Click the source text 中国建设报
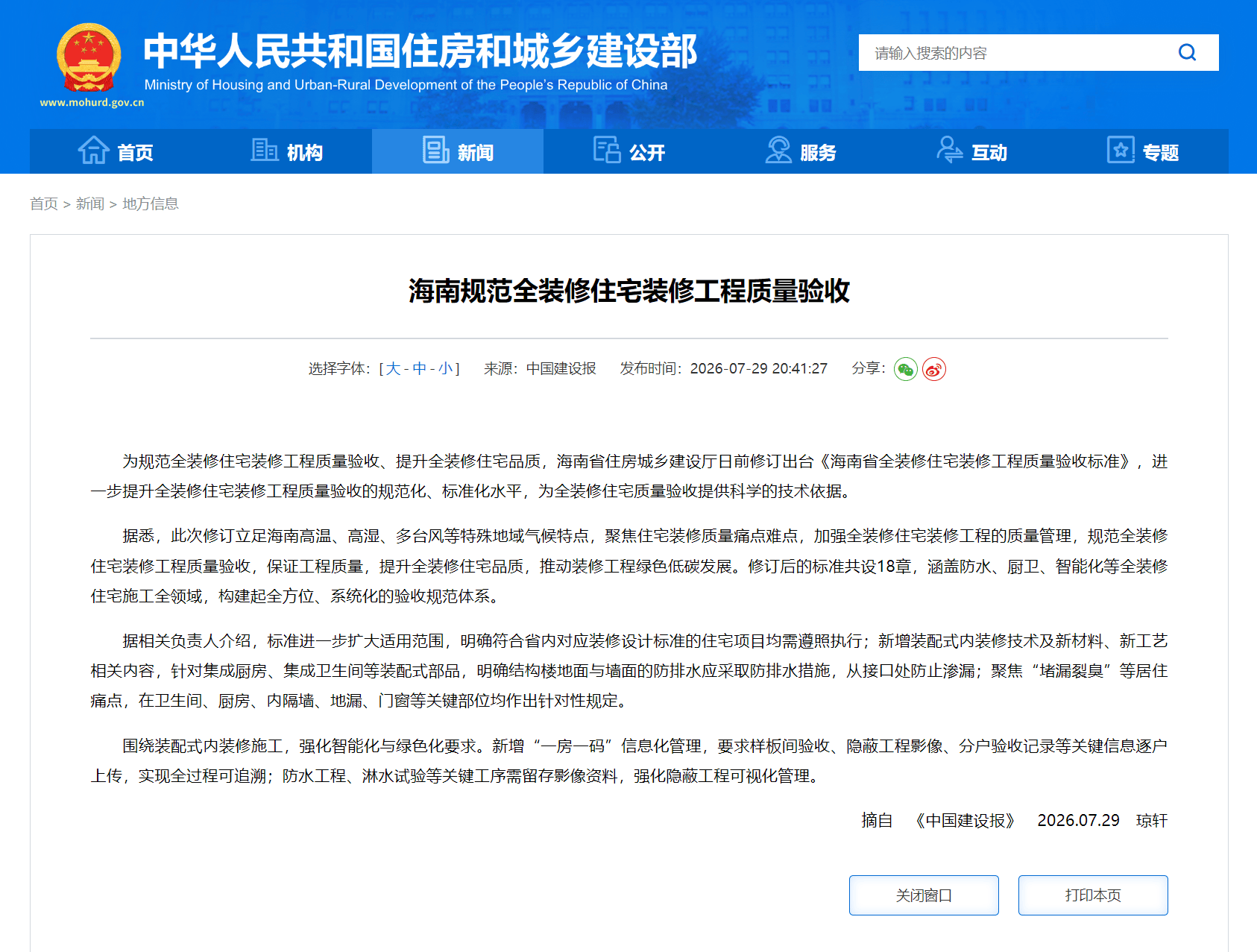This screenshot has width=1257, height=952. pyautogui.click(x=561, y=368)
